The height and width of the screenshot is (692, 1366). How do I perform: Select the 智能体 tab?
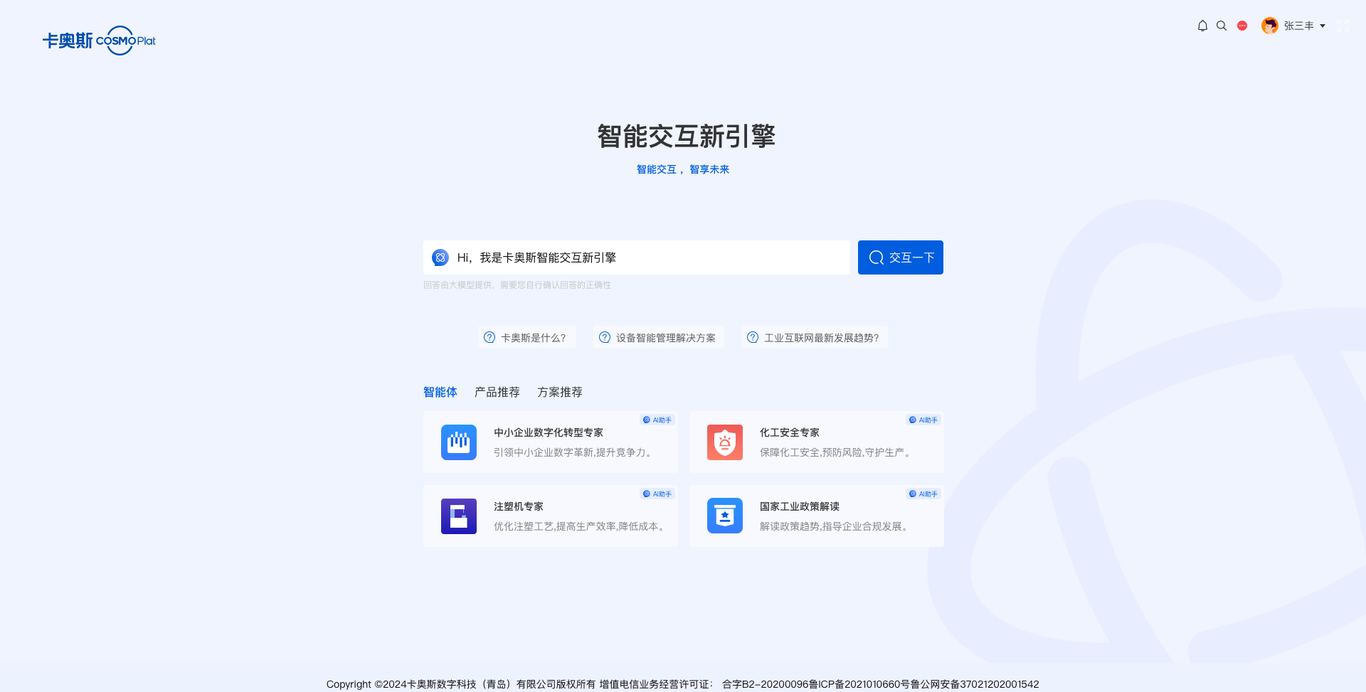click(440, 392)
